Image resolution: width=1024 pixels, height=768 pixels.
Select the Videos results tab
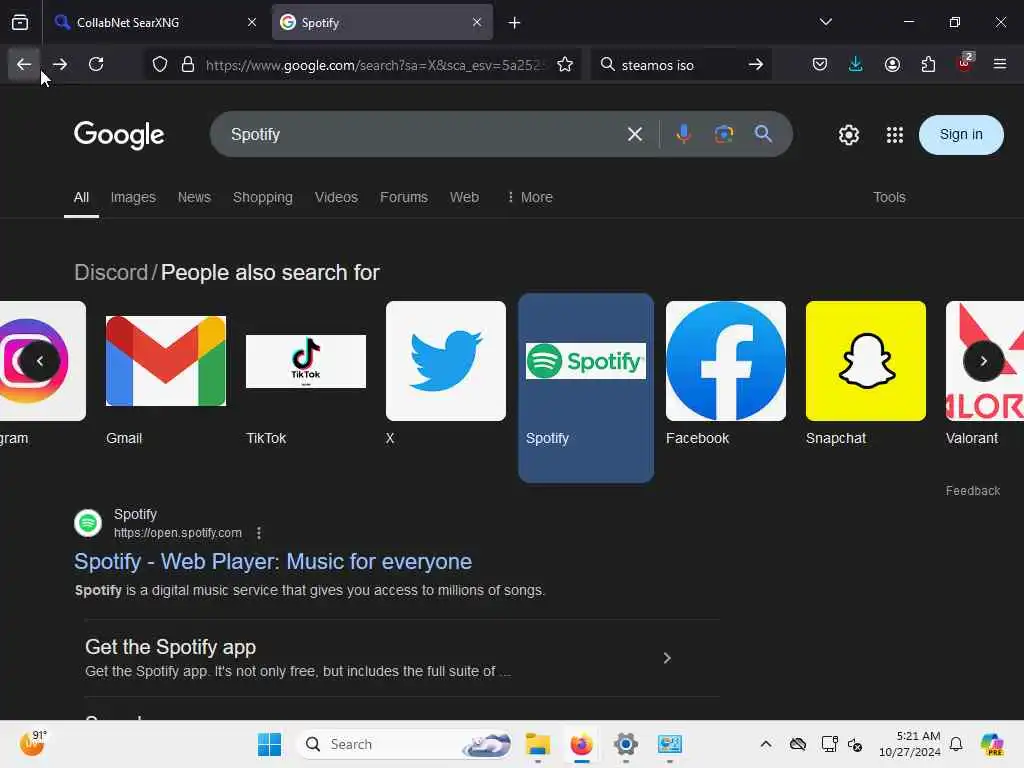click(x=336, y=197)
